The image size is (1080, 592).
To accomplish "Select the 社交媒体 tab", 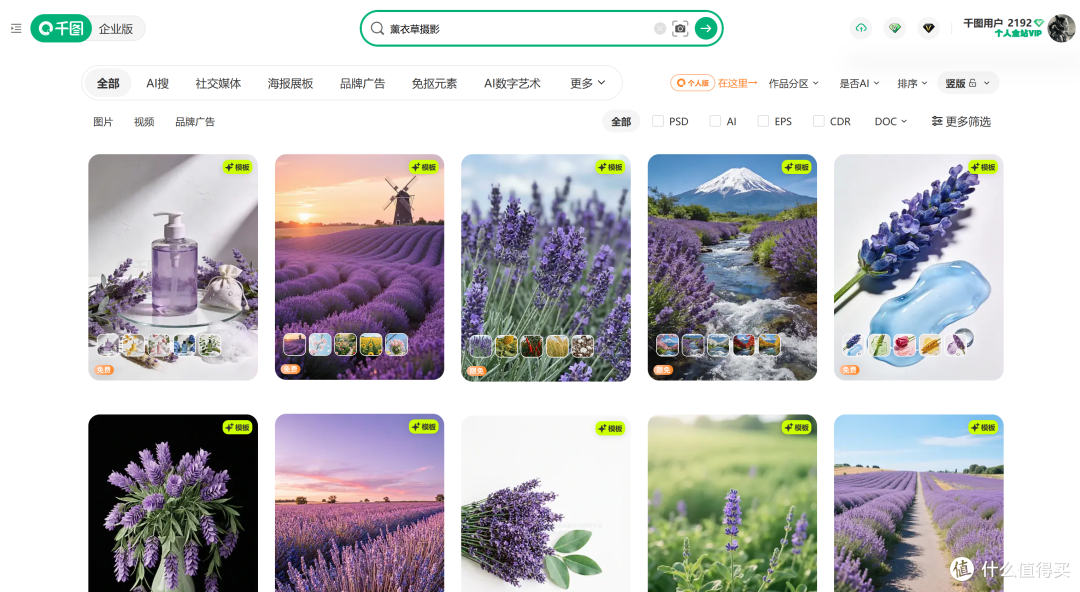I will pyautogui.click(x=218, y=83).
